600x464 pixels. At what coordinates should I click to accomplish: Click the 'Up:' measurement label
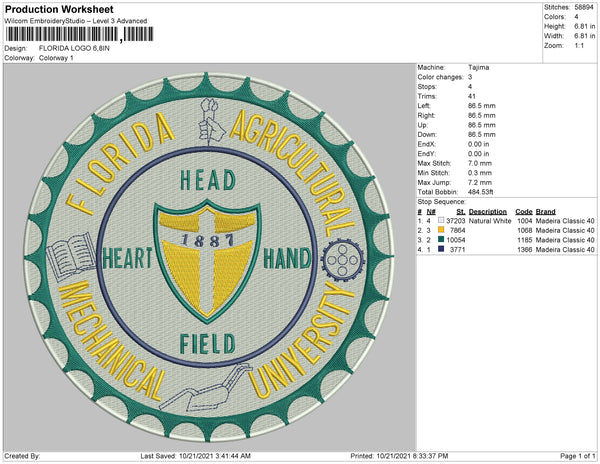423,125
